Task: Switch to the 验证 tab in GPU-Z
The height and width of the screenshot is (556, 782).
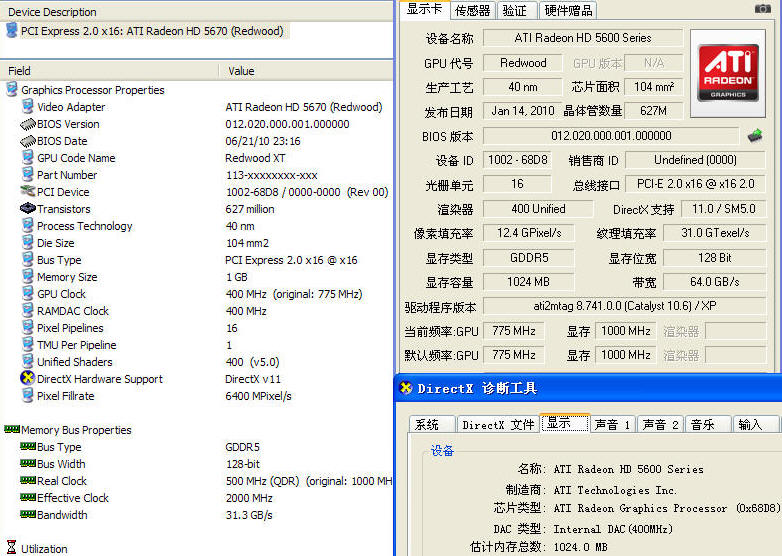Action: pos(516,10)
